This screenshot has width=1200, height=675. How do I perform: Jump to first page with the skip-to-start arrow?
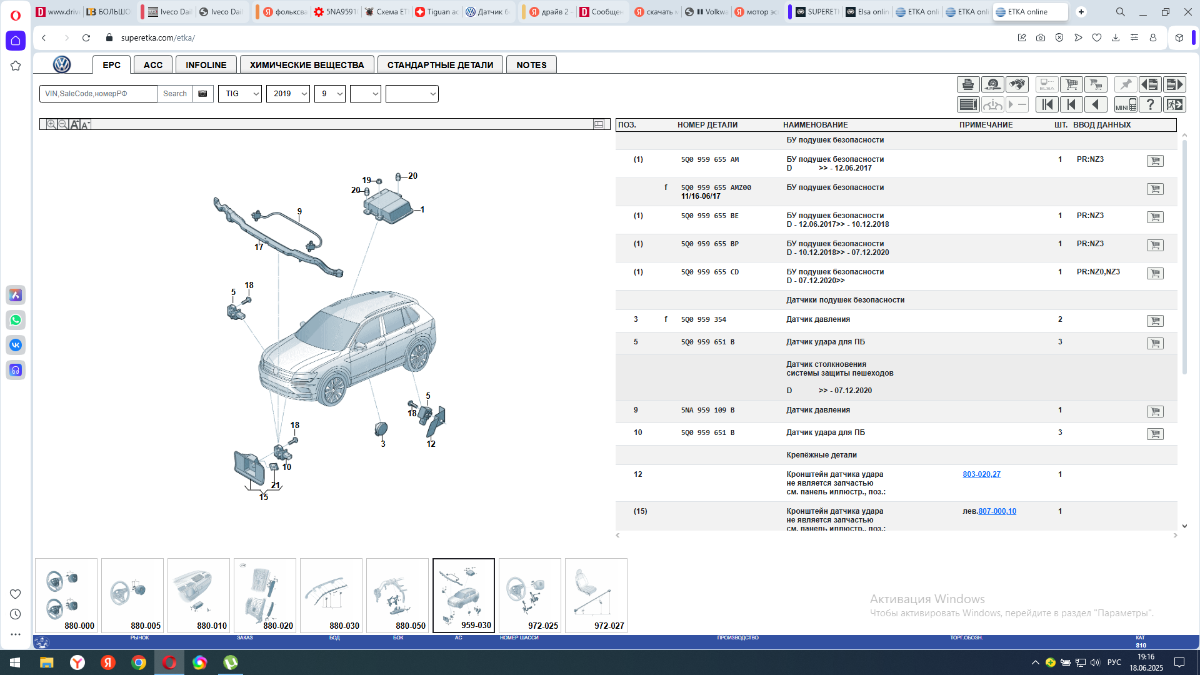click(x=1046, y=104)
